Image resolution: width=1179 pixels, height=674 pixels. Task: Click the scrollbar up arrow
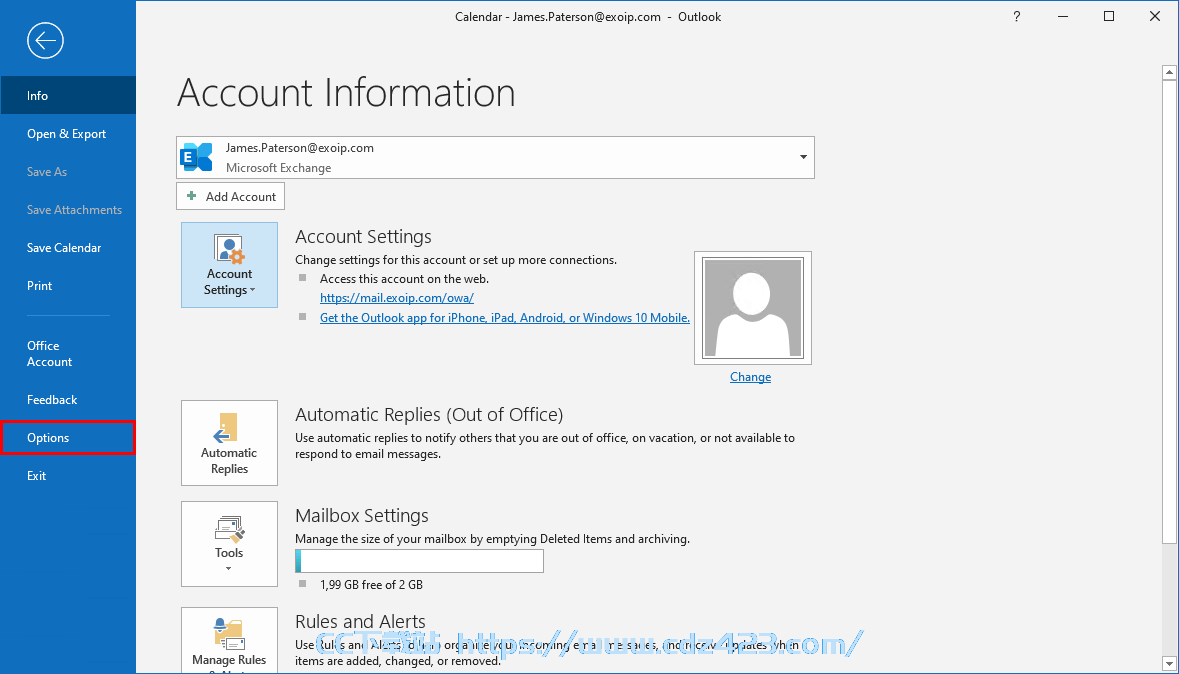1168,73
